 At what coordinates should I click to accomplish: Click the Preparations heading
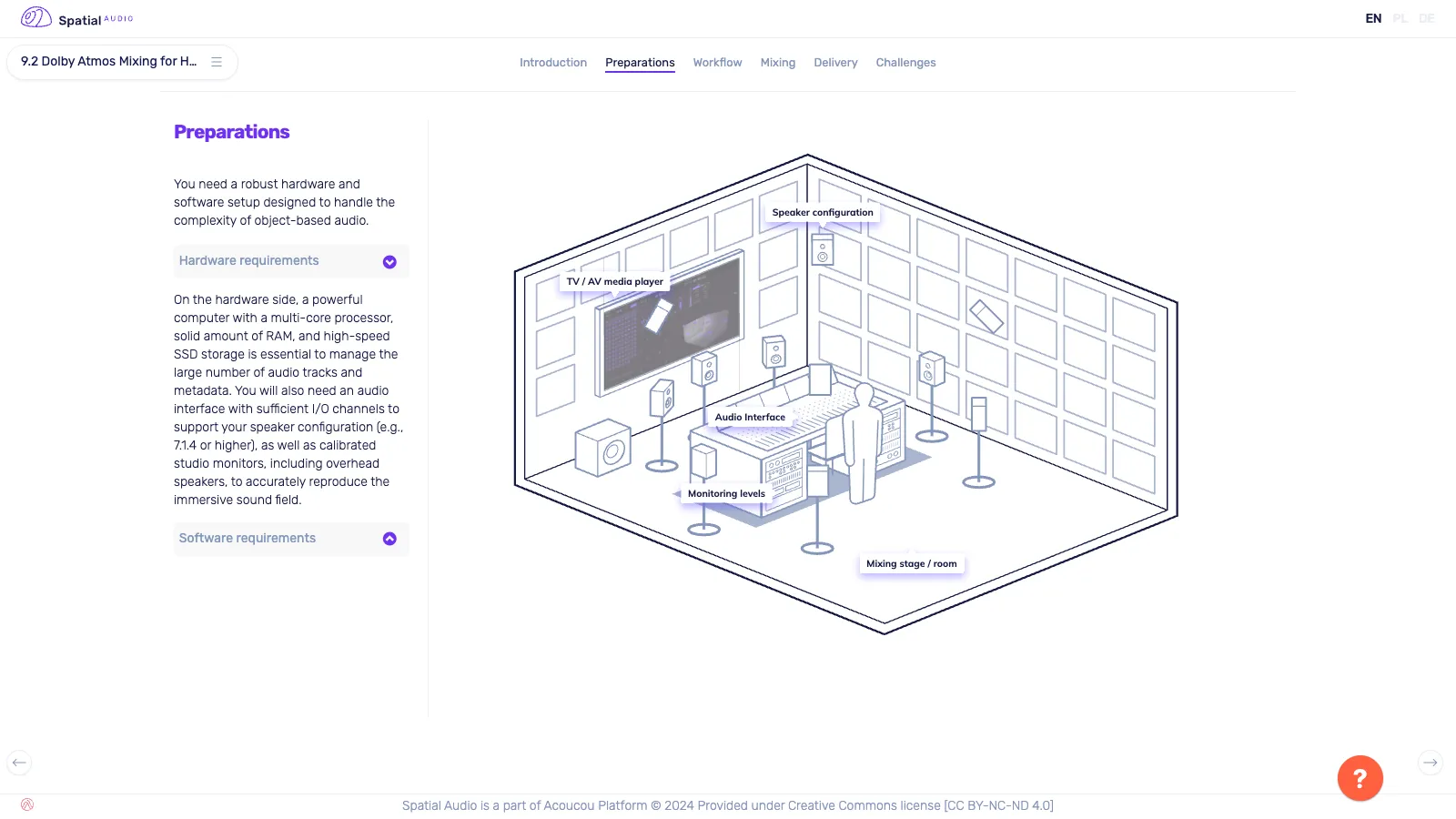click(232, 132)
